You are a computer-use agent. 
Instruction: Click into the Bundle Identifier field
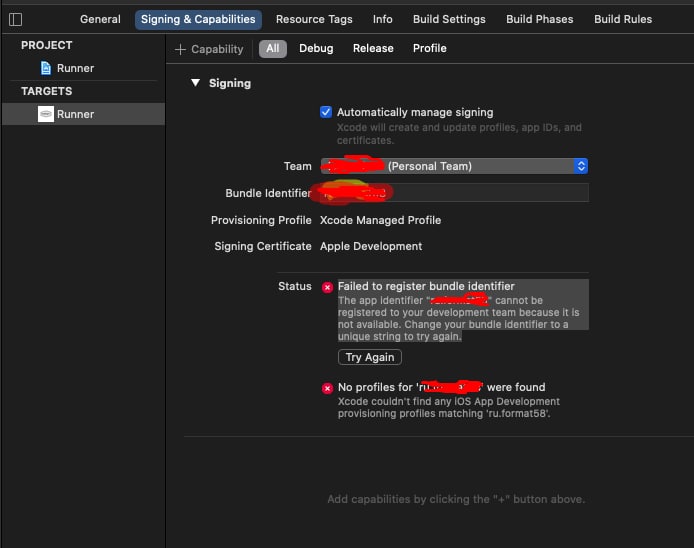point(454,193)
